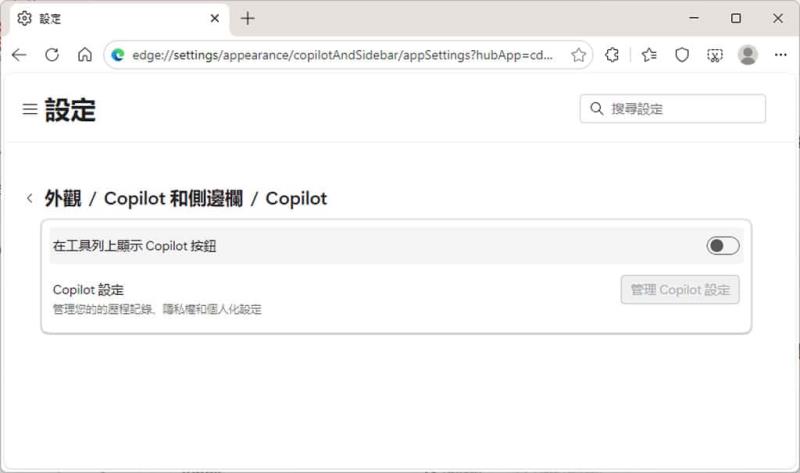Click the gear icon on the 設定 tab
Viewport: 800px width, 473px height.
pyautogui.click(x=24, y=18)
